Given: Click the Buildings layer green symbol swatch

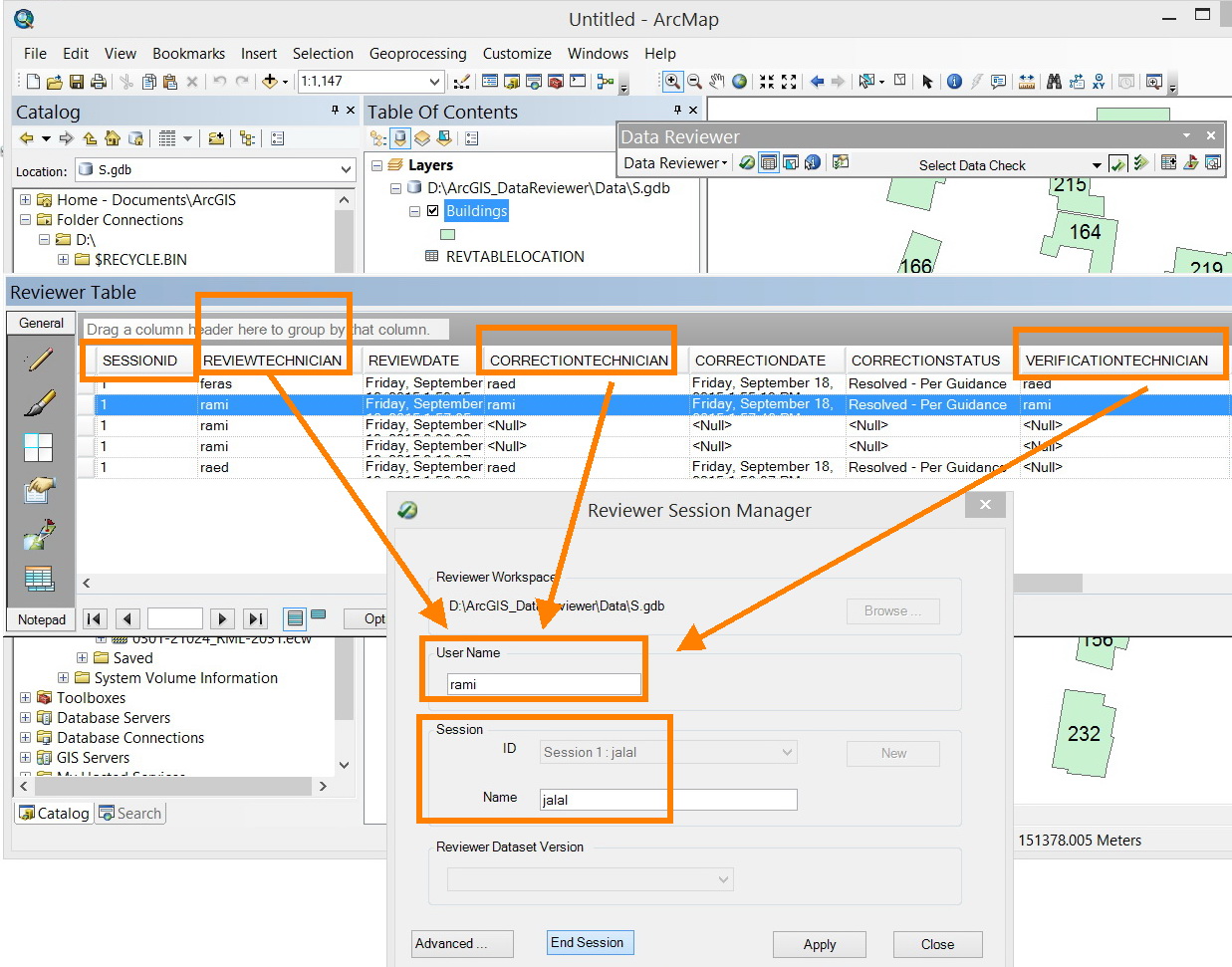Looking at the screenshot, I should point(448,235).
